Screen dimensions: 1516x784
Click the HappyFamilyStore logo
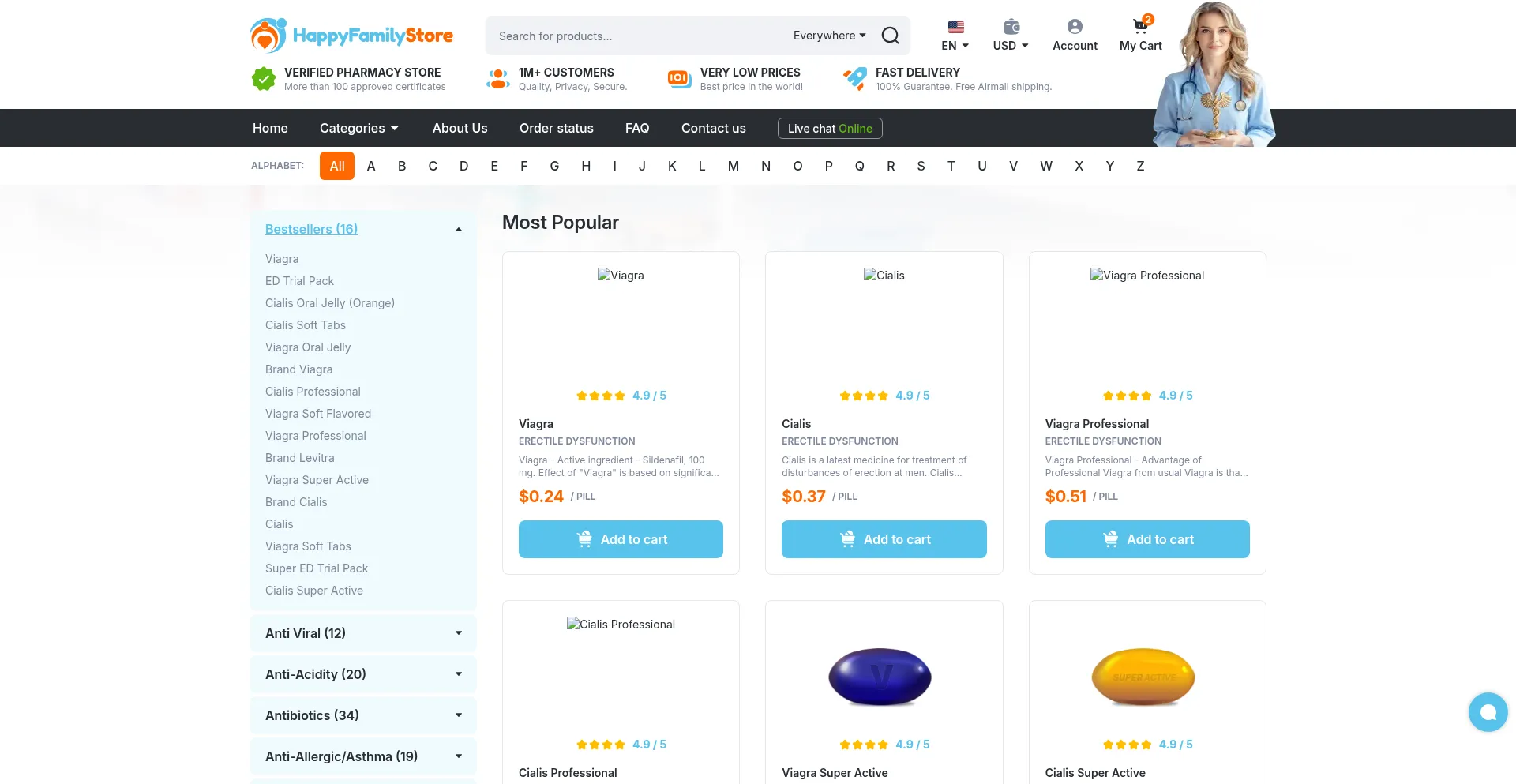[351, 36]
